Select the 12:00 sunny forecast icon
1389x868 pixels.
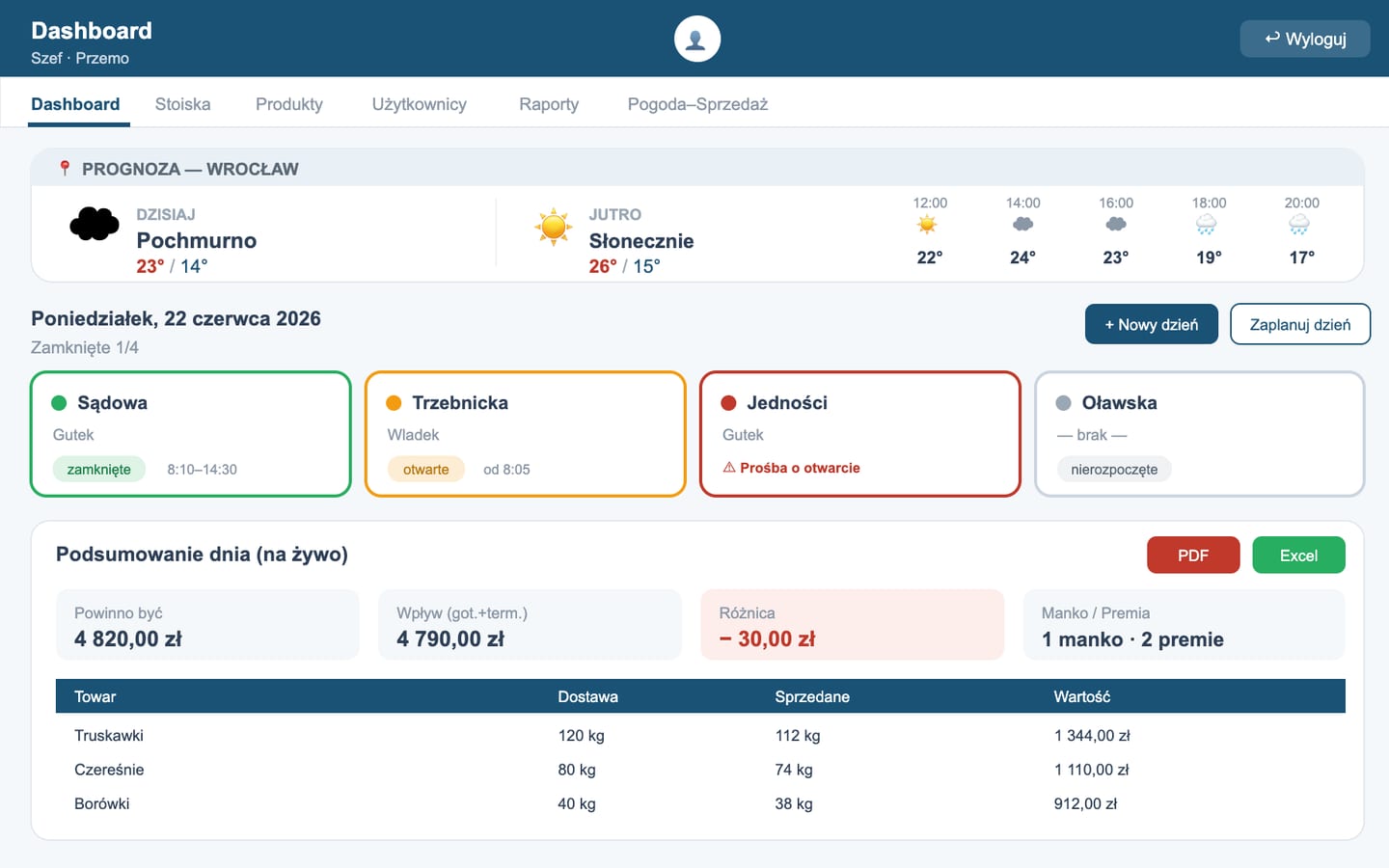pos(928,225)
